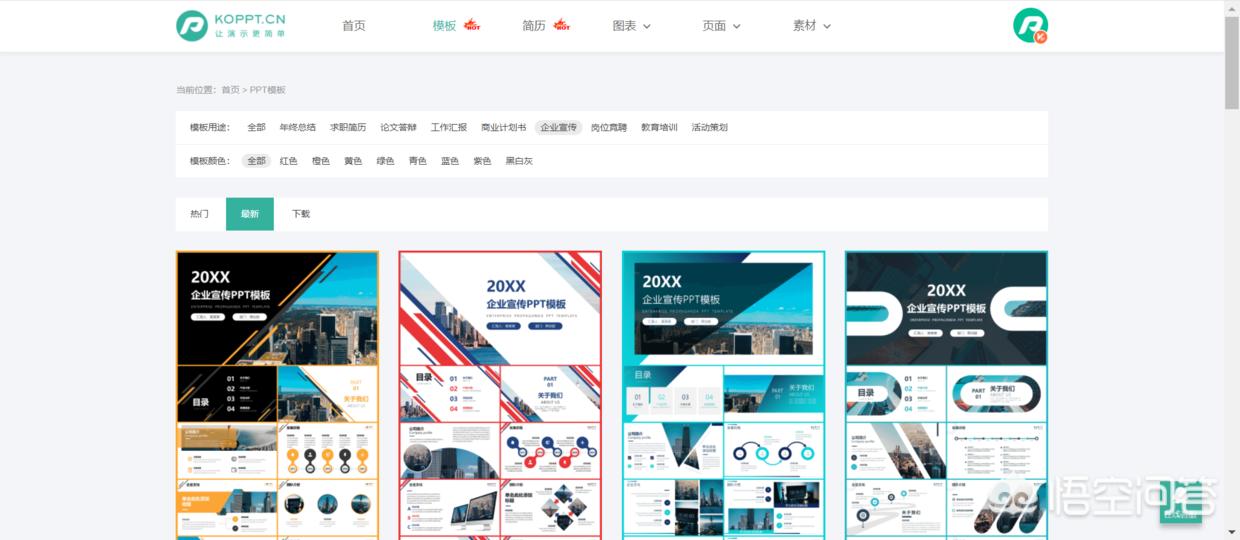Open the red and blue striped template thumbnail

pyautogui.click(x=500, y=395)
